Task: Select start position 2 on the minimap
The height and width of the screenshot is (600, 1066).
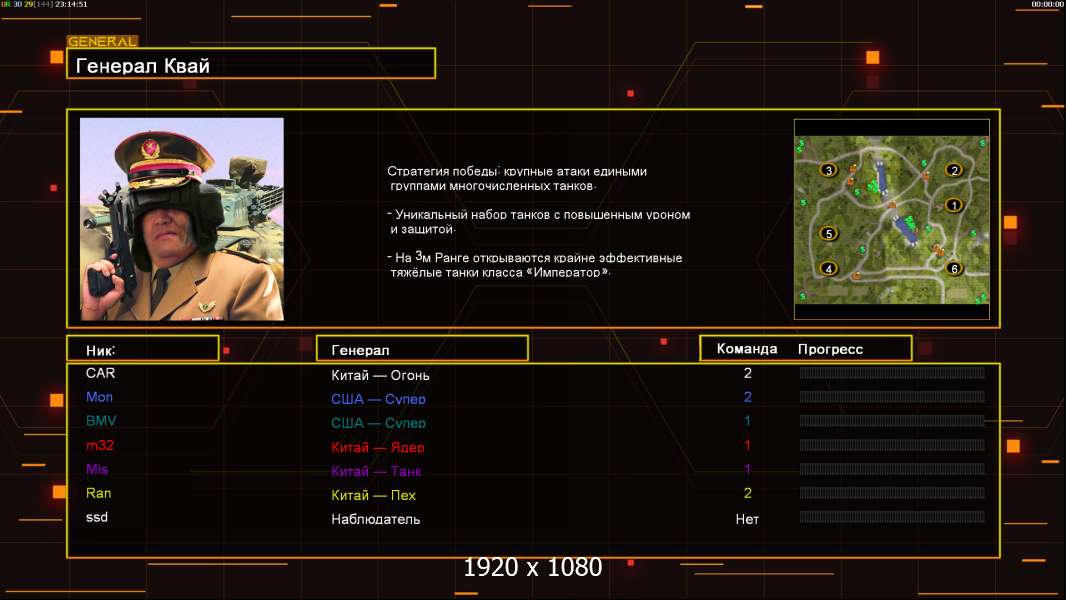Action: tap(954, 170)
